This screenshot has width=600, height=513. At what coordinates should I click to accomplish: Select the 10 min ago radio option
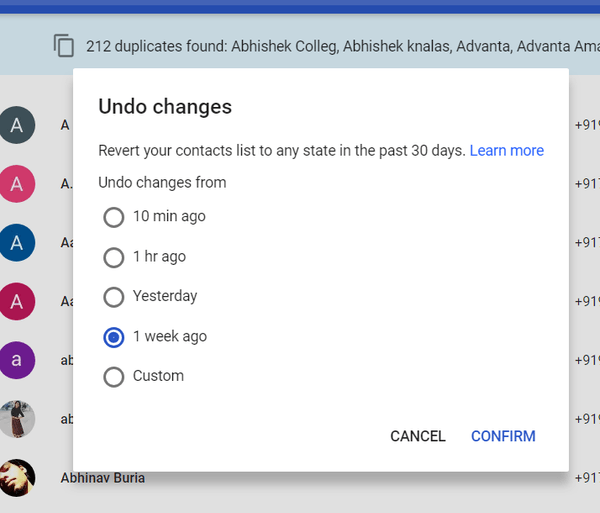click(114, 217)
